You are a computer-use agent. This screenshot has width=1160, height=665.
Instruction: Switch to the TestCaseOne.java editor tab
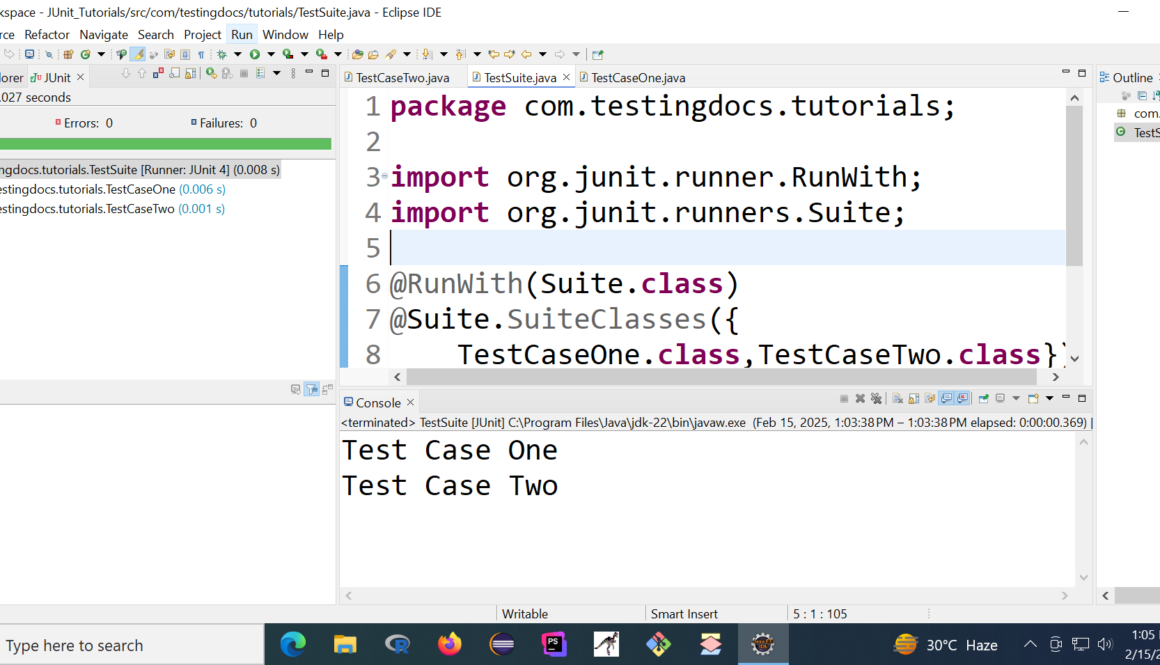(637, 77)
